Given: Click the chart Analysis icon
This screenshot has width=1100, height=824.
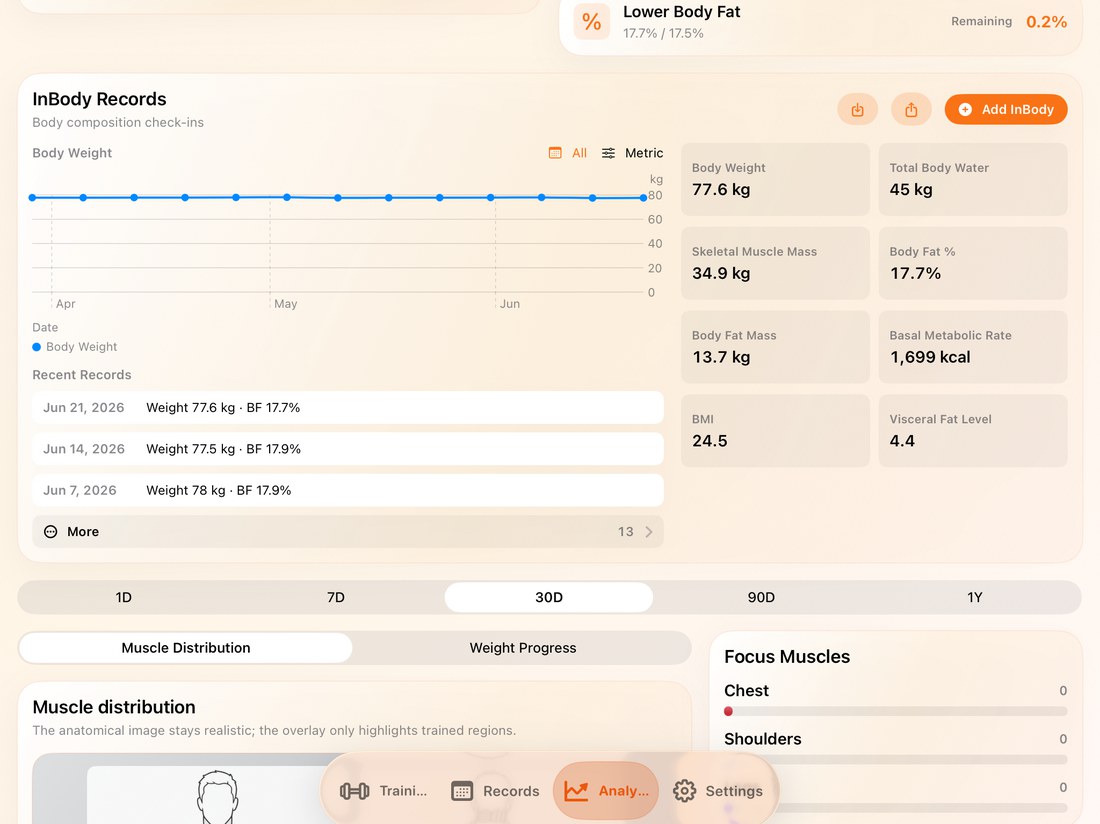Looking at the screenshot, I should pos(576,791).
